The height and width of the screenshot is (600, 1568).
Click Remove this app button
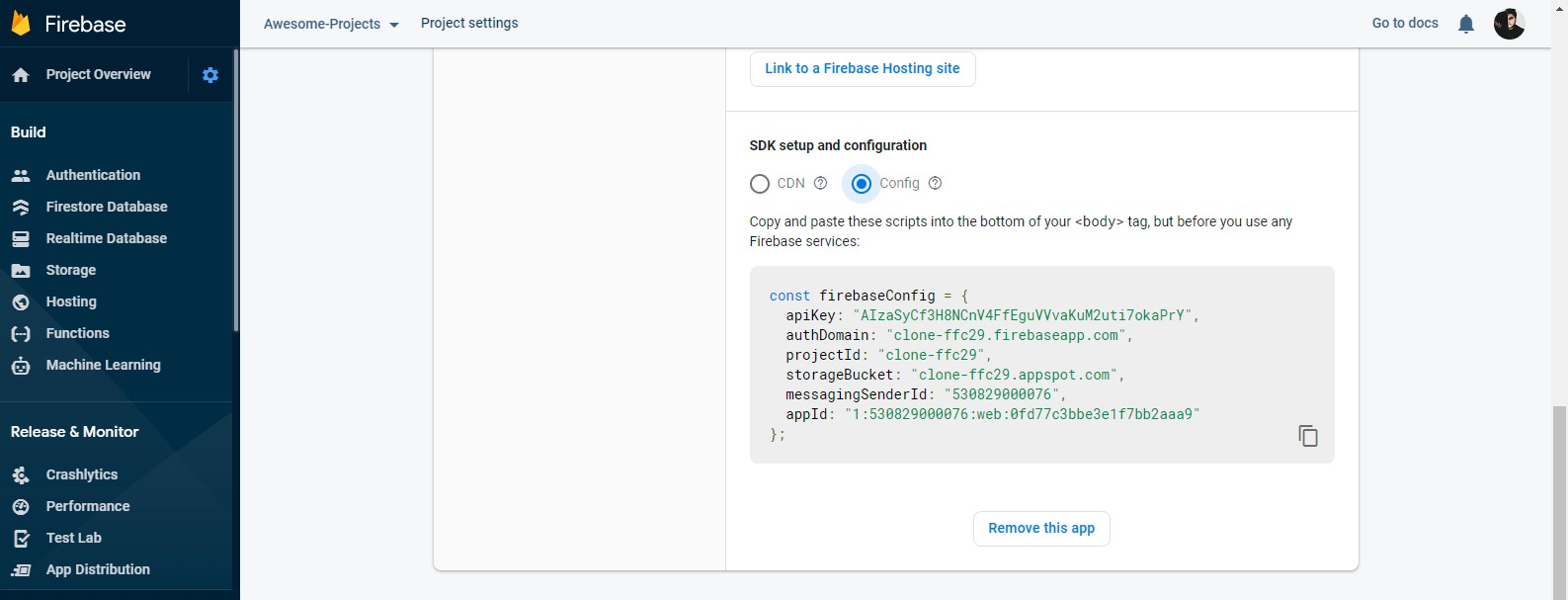(1041, 528)
